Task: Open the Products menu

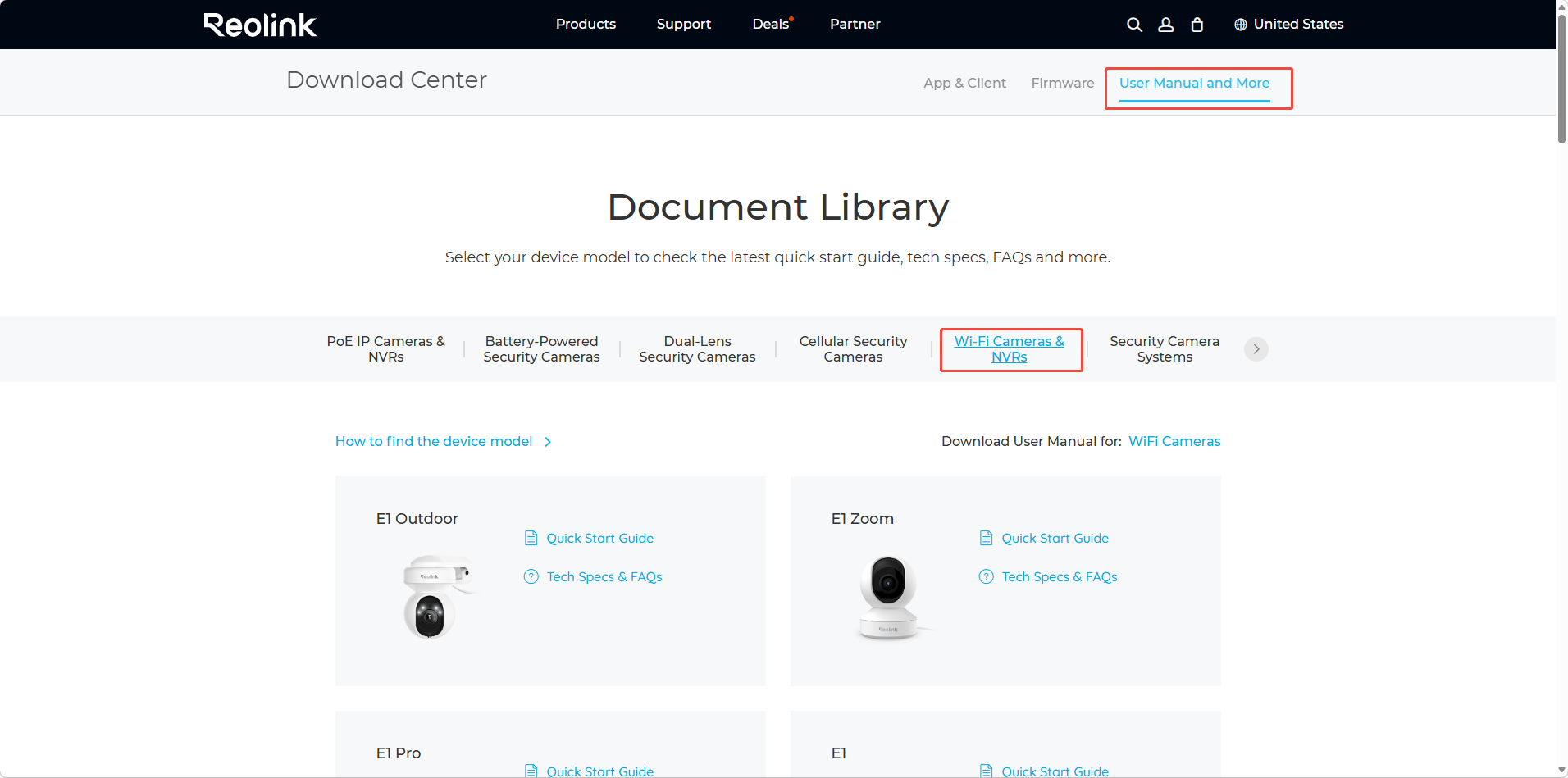Action: [586, 24]
